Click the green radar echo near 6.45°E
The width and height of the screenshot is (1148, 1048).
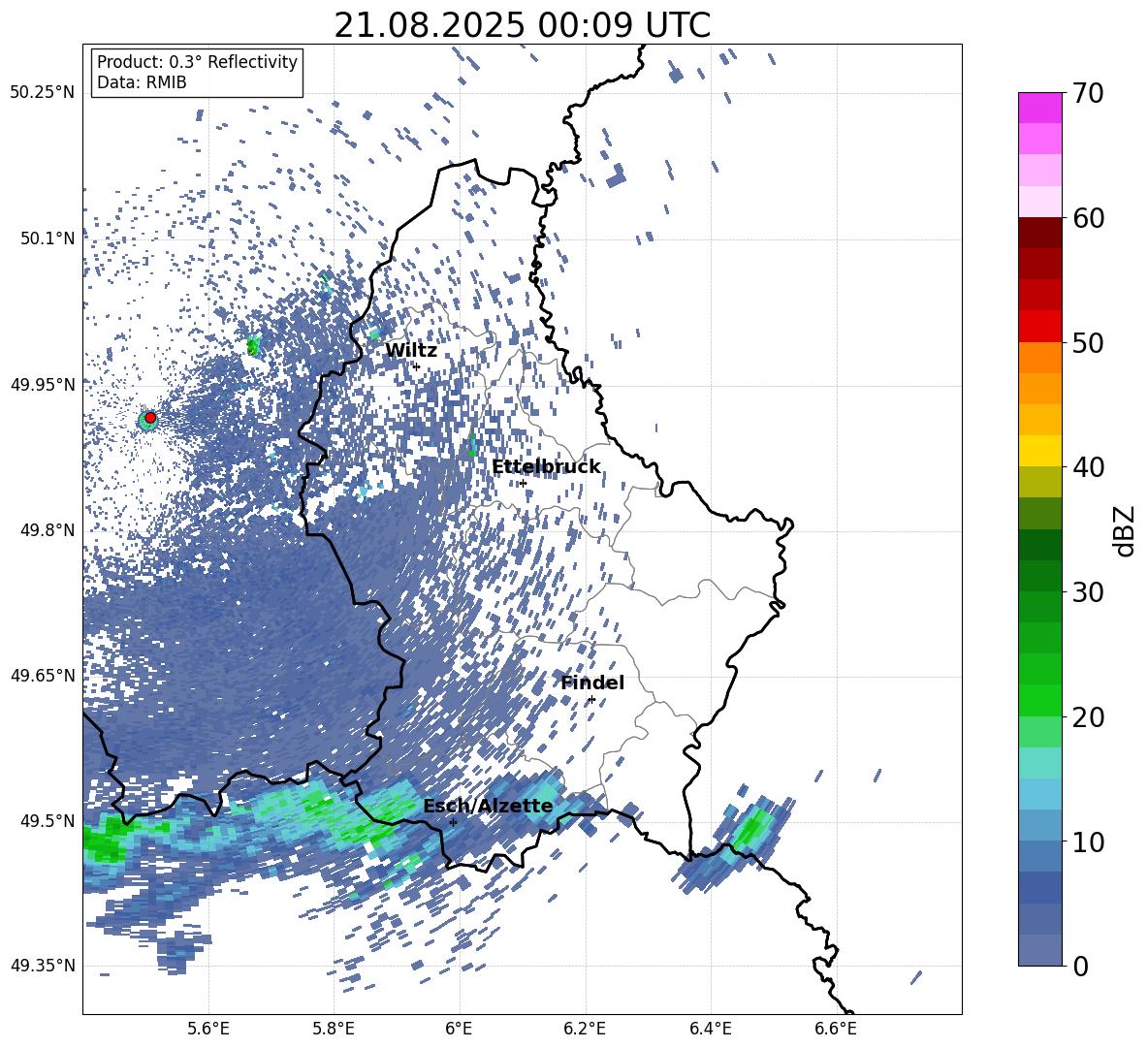751,830
